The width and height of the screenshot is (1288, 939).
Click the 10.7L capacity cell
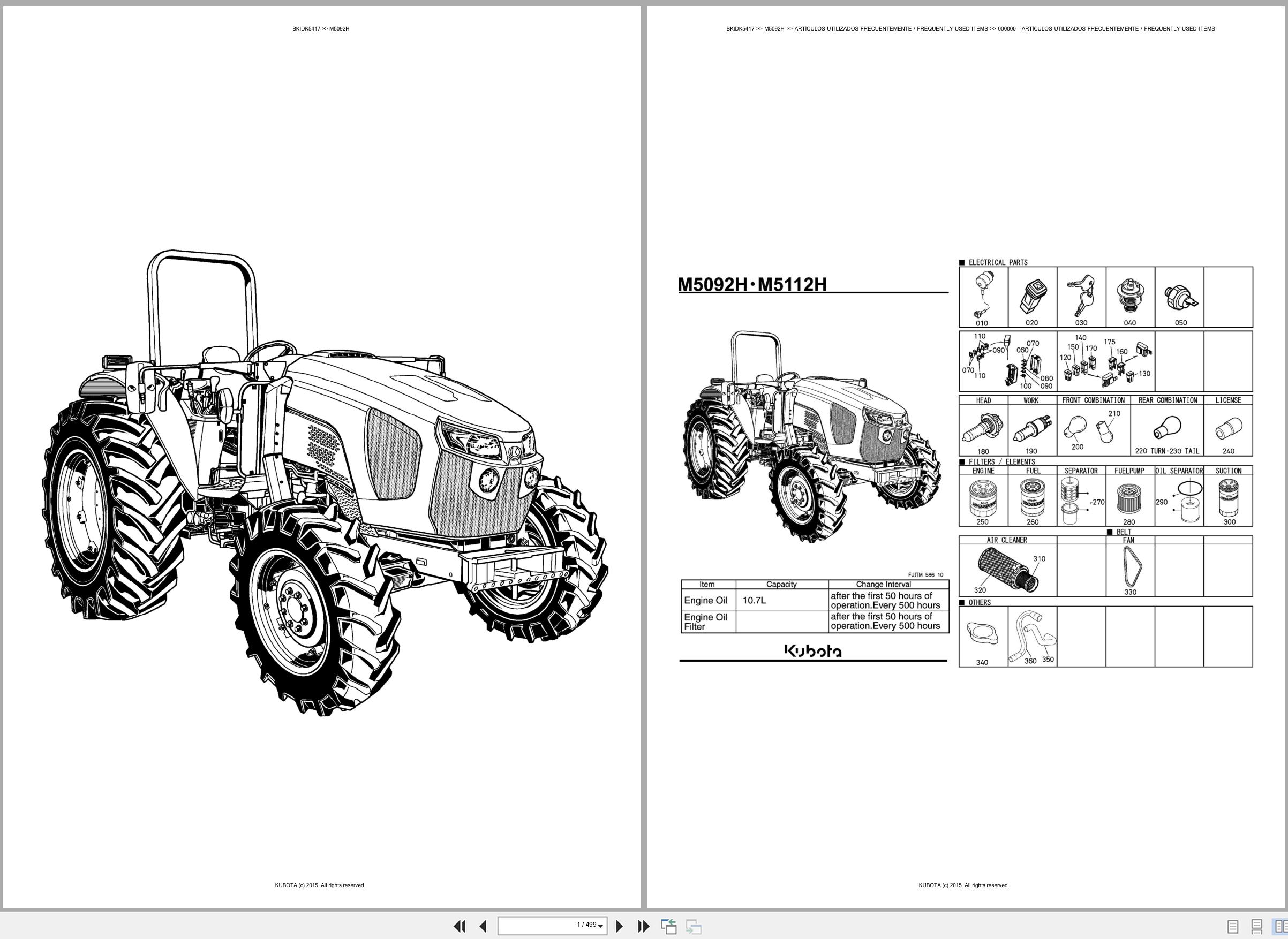coord(782,600)
